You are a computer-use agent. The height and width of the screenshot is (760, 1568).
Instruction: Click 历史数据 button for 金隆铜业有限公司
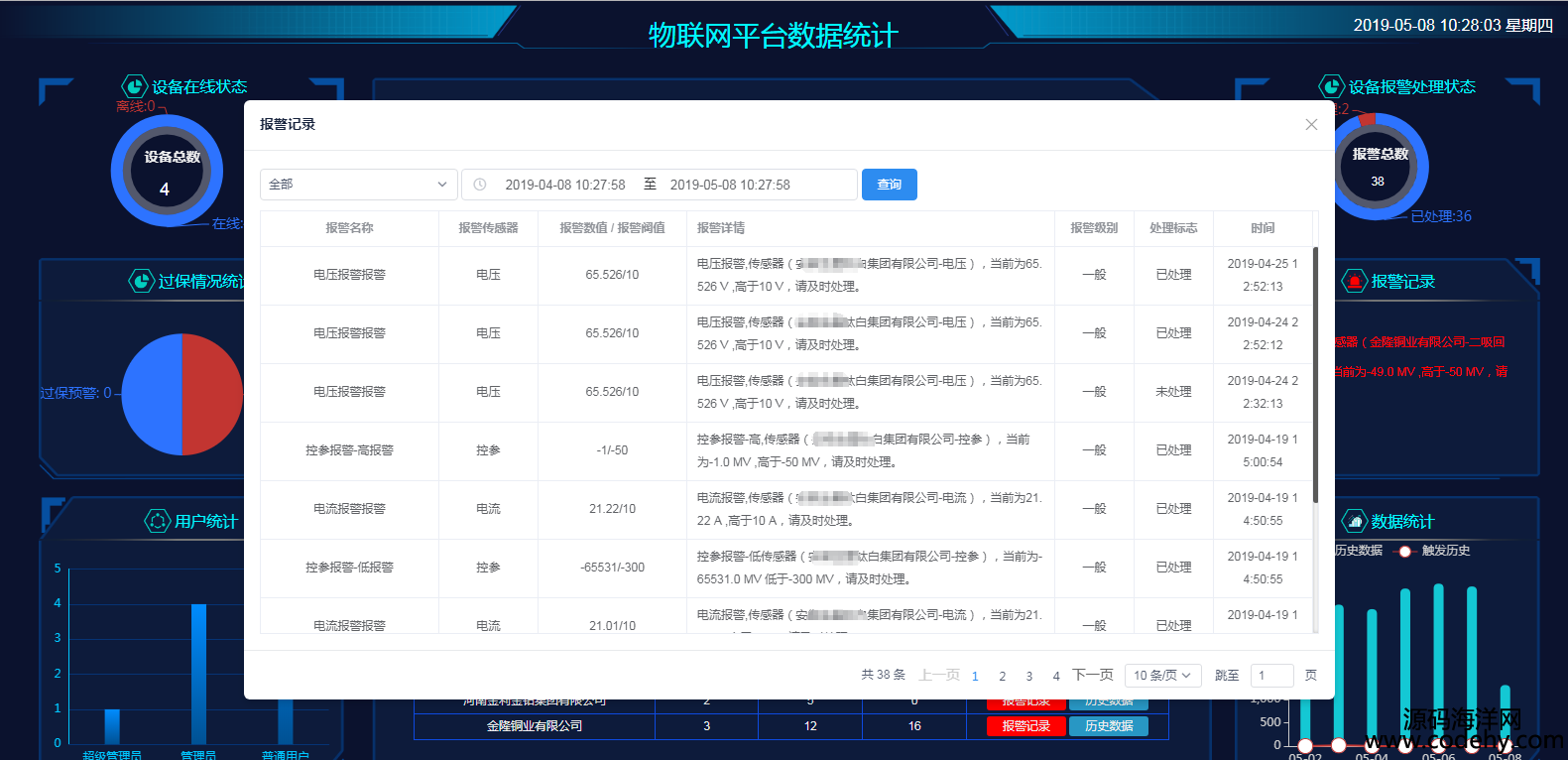click(1109, 726)
